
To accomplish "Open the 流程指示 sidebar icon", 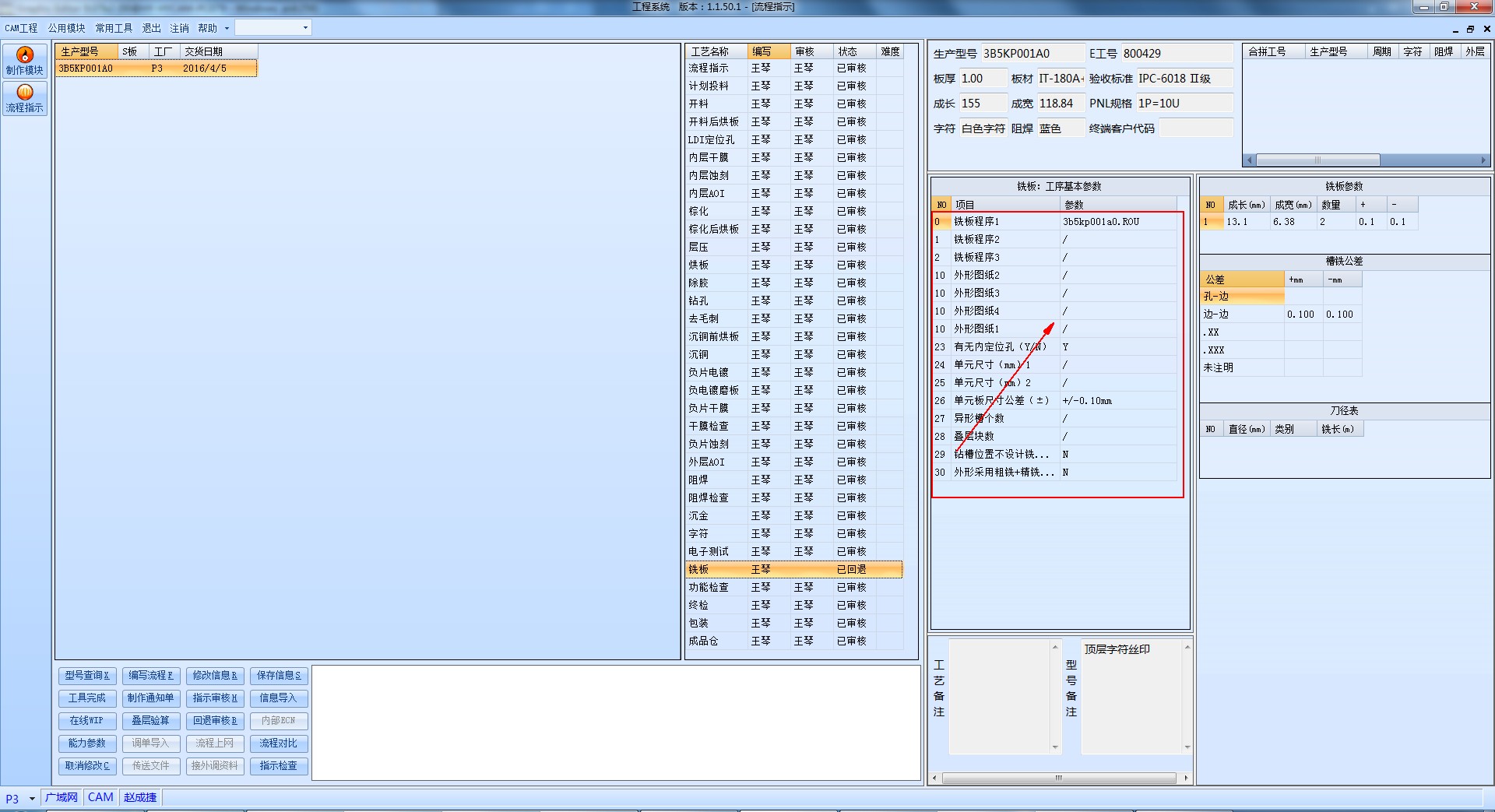I will (x=25, y=98).
